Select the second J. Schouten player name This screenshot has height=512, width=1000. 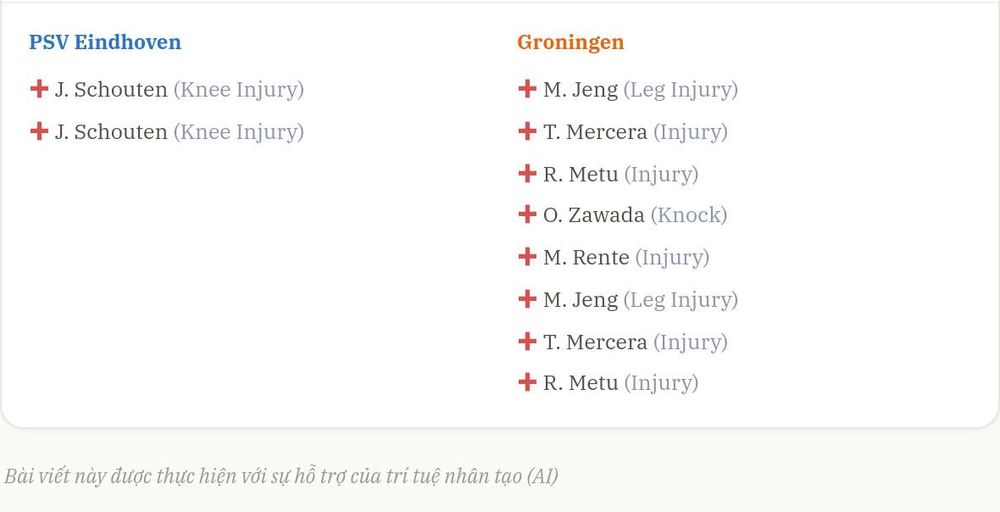coord(111,132)
